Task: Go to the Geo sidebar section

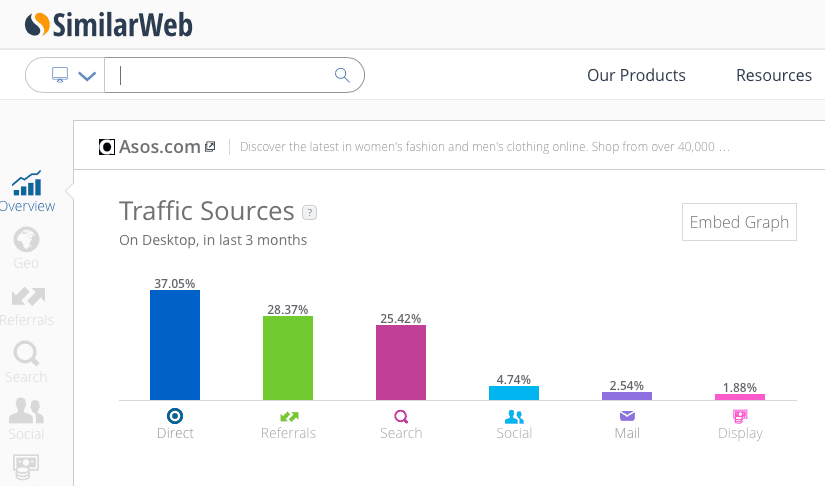Action: [26, 247]
